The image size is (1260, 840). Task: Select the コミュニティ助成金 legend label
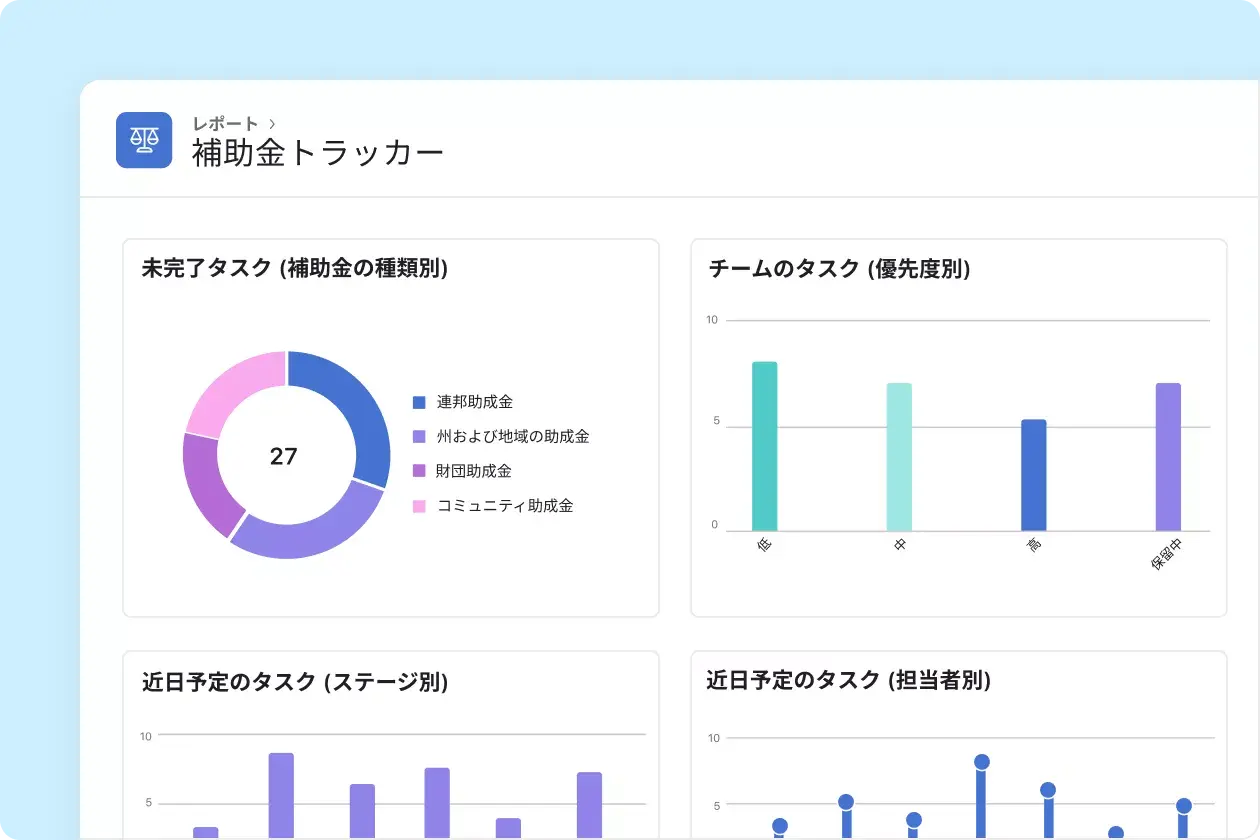click(x=505, y=506)
